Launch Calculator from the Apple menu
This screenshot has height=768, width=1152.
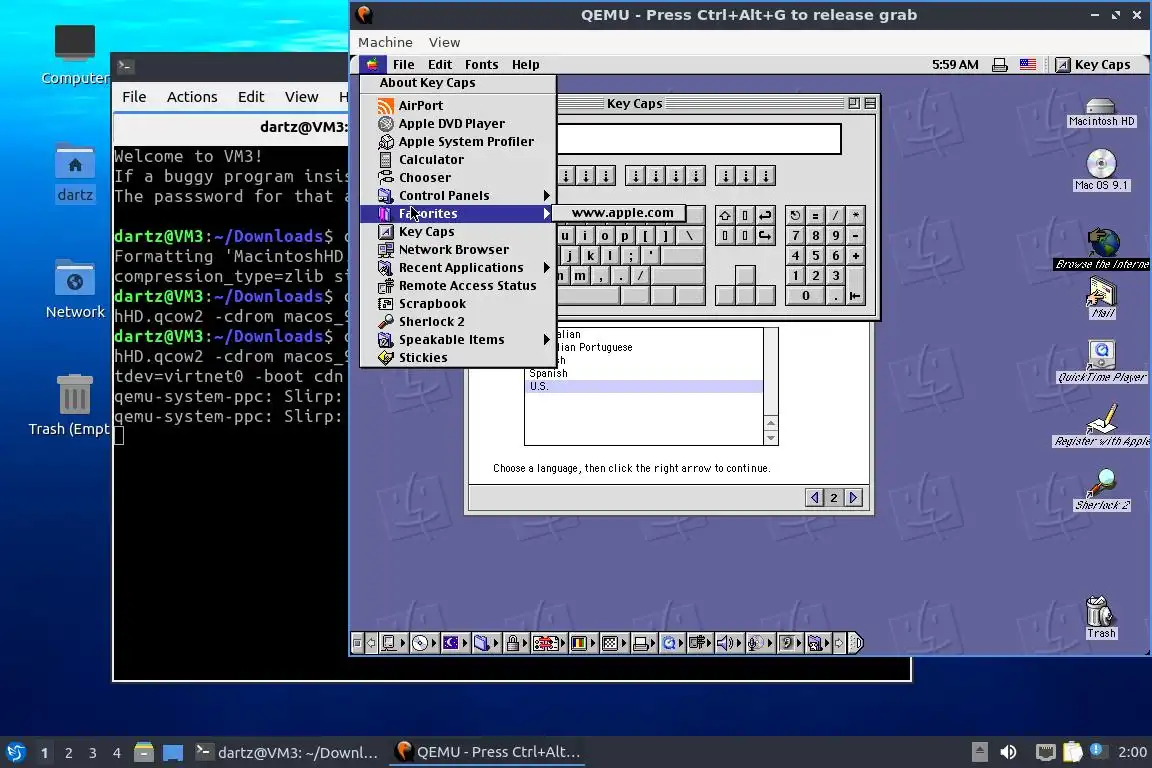tap(458, 159)
